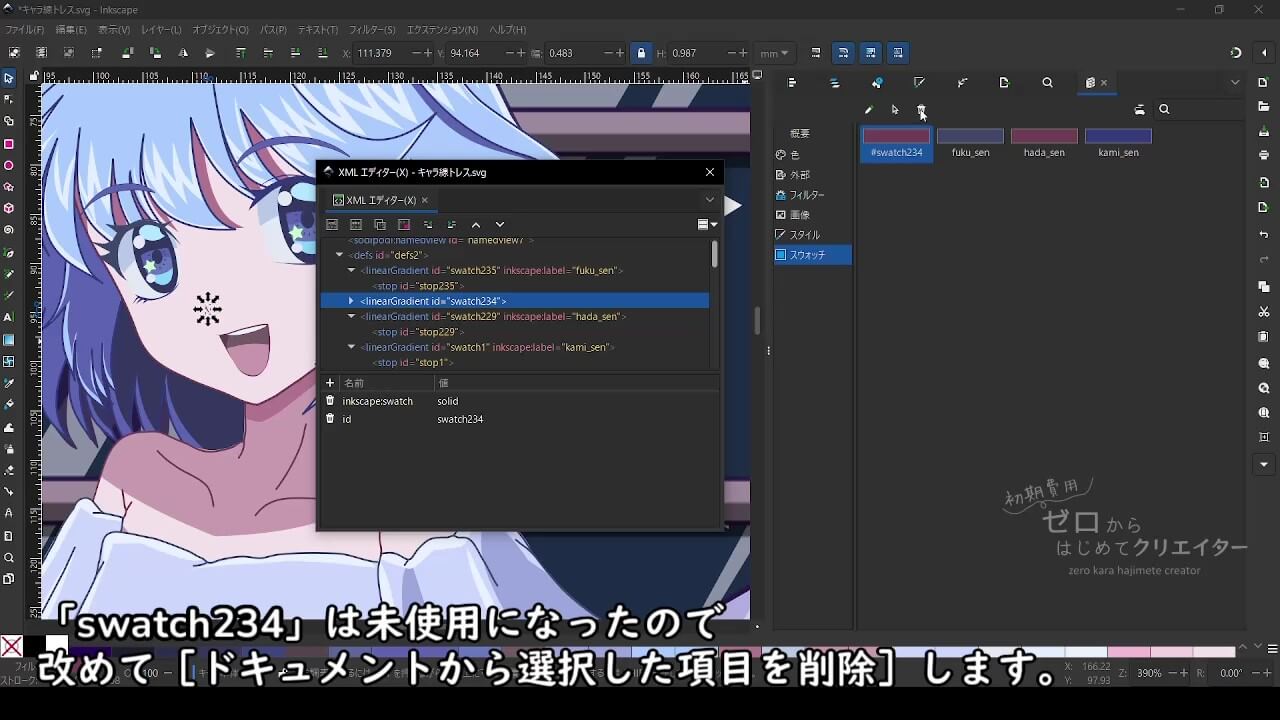This screenshot has height=720, width=1280.
Task: Select the Rectangle tool in toolbox
Action: click(x=9, y=144)
